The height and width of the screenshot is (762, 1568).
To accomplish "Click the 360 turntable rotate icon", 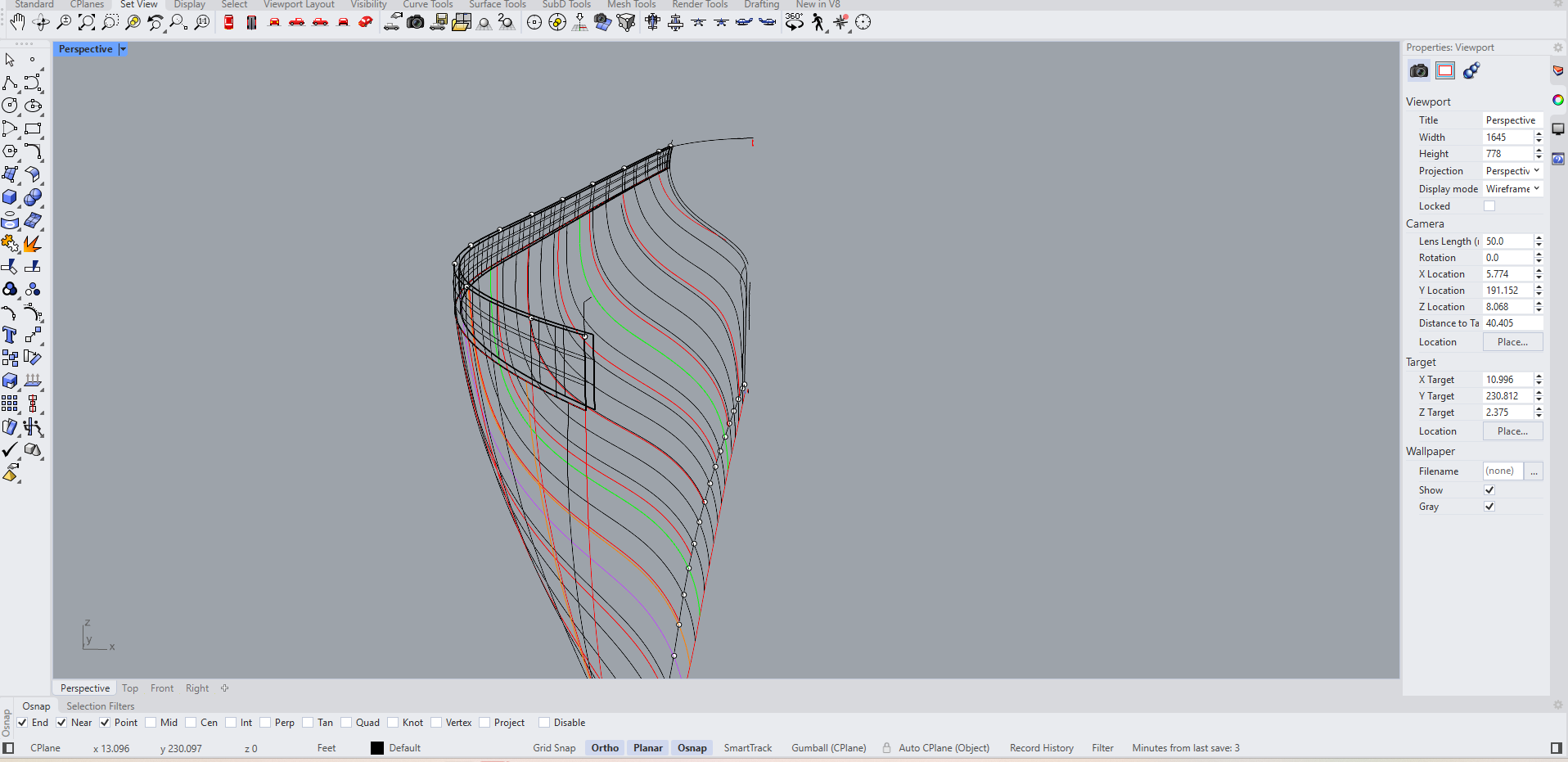I will pos(794,22).
